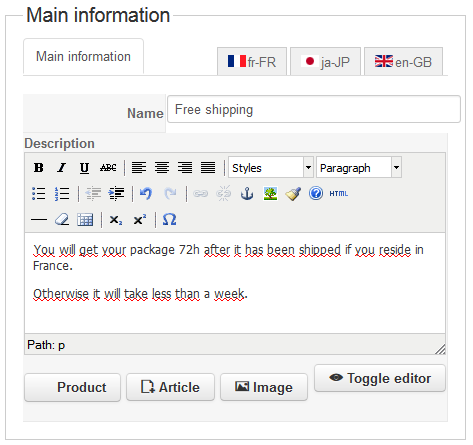Switch to the fr-FR language tab
This screenshot has height=445, width=473.
252,62
